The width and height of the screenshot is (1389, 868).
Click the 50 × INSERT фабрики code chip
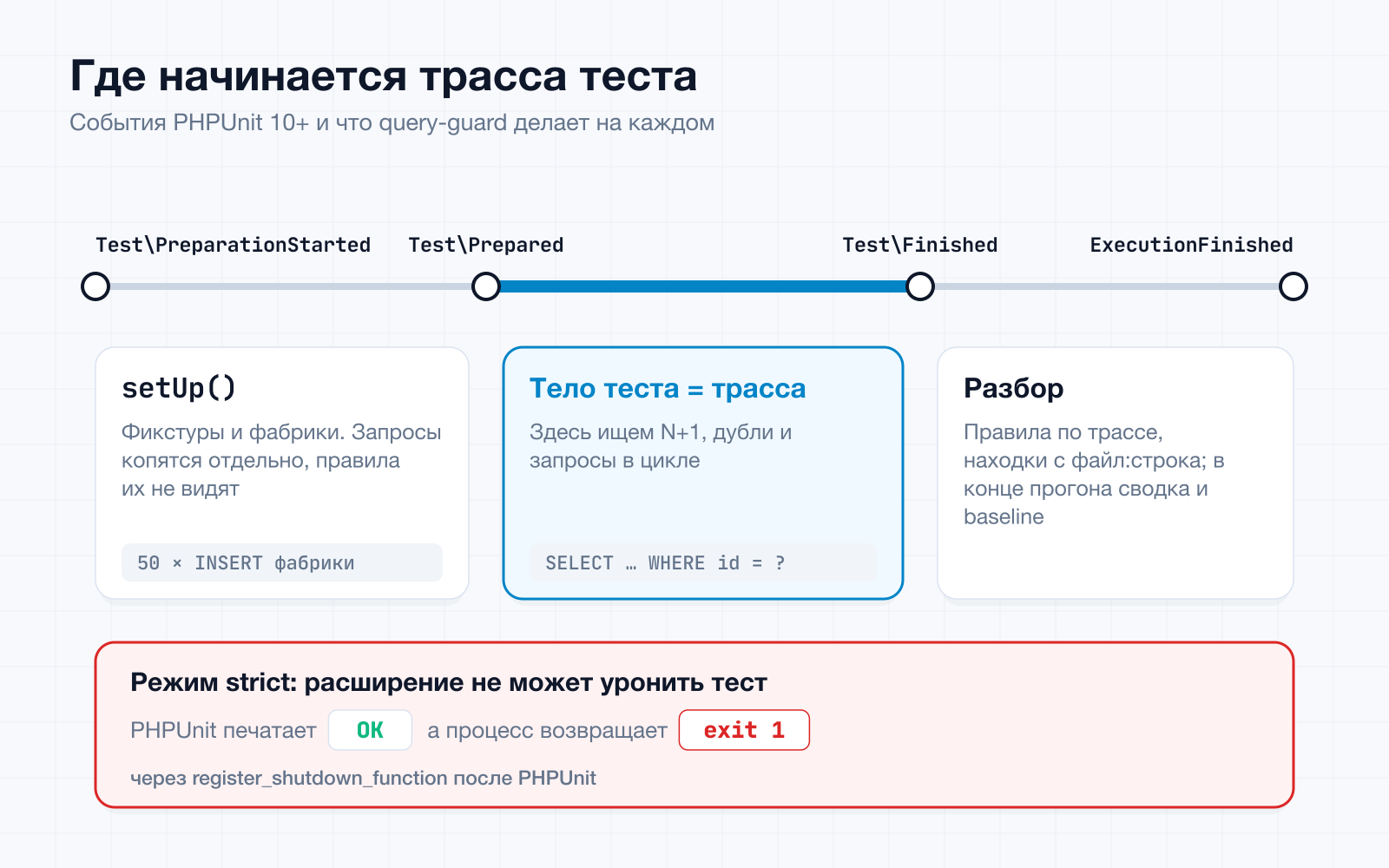tap(282, 562)
